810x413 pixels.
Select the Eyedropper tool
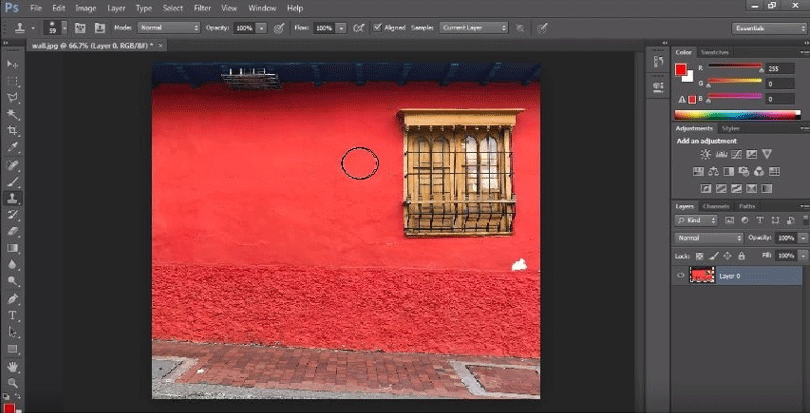pyautogui.click(x=12, y=147)
